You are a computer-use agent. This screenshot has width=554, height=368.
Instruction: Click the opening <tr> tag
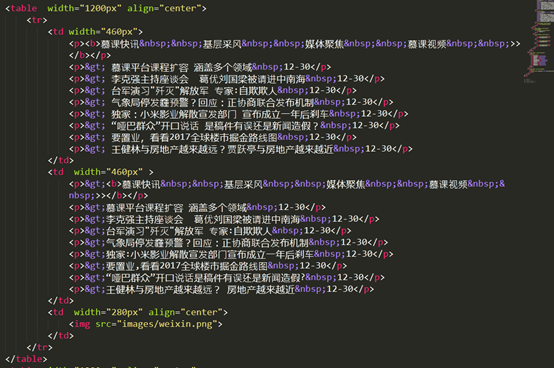[x=37, y=20]
